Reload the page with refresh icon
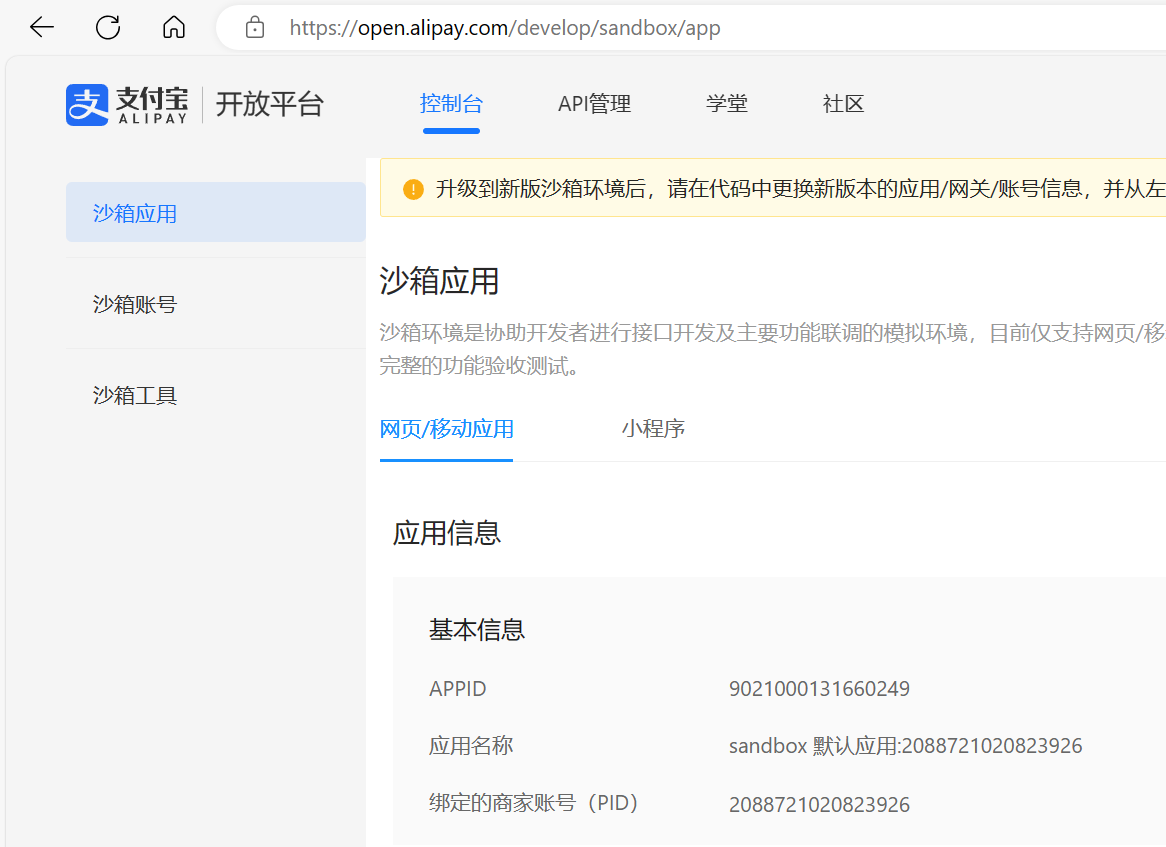Screen dimensions: 1166x847 tap(108, 28)
